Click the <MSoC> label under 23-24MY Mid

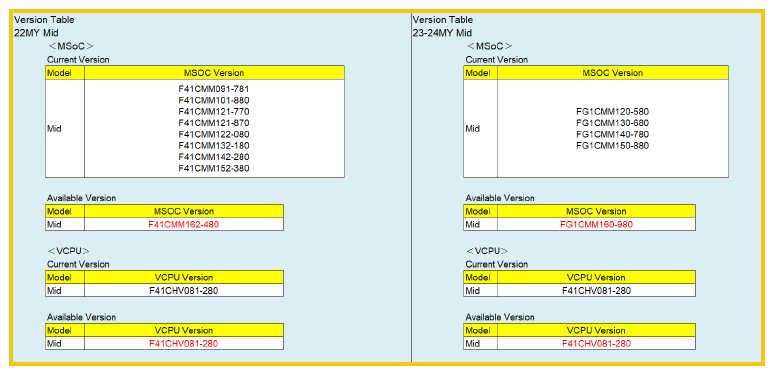coord(489,46)
